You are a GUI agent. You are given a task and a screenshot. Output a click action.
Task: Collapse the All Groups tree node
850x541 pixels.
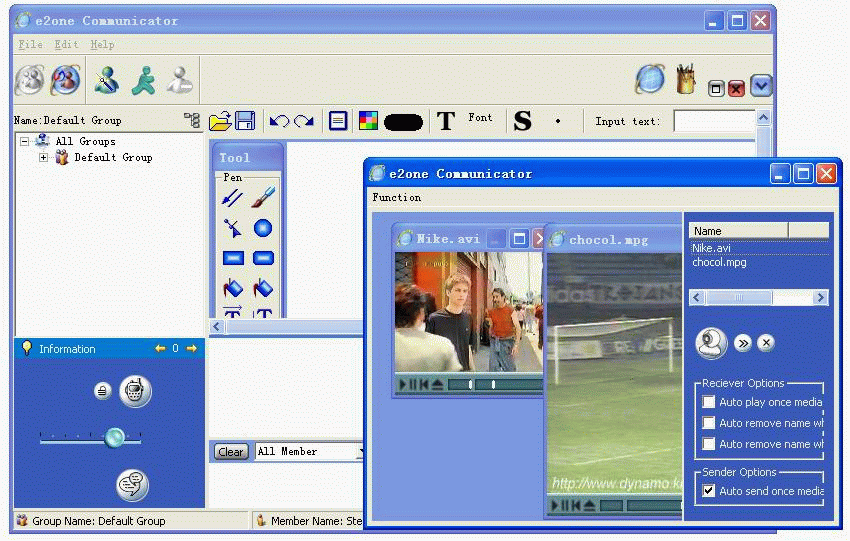pos(25,141)
